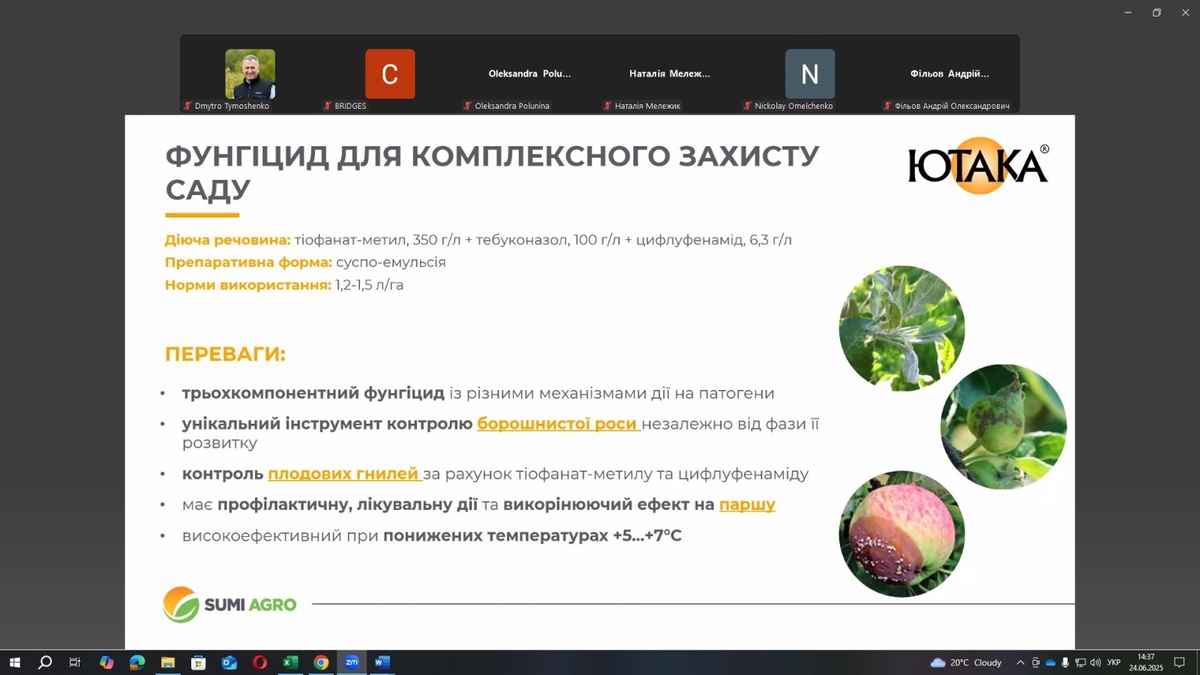The height and width of the screenshot is (675, 1200).
Task: Click 'Препаративна форма:' label text
Action: (x=248, y=262)
